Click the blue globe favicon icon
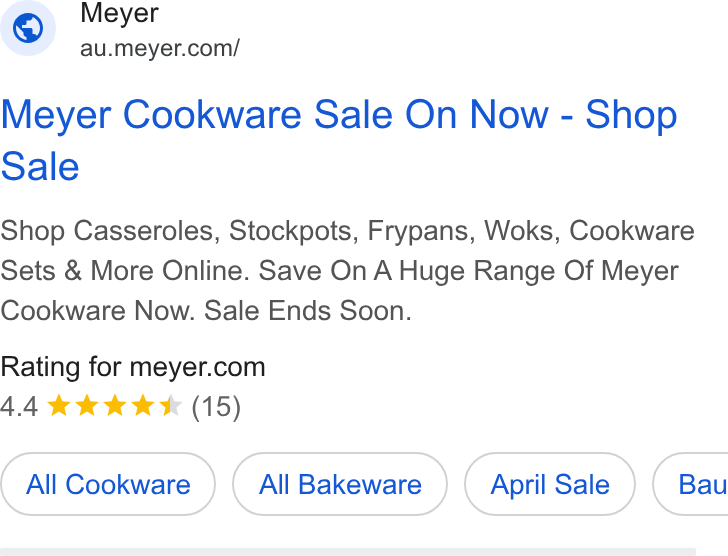Viewport: 728px width, 556px height. [x=28, y=28]
